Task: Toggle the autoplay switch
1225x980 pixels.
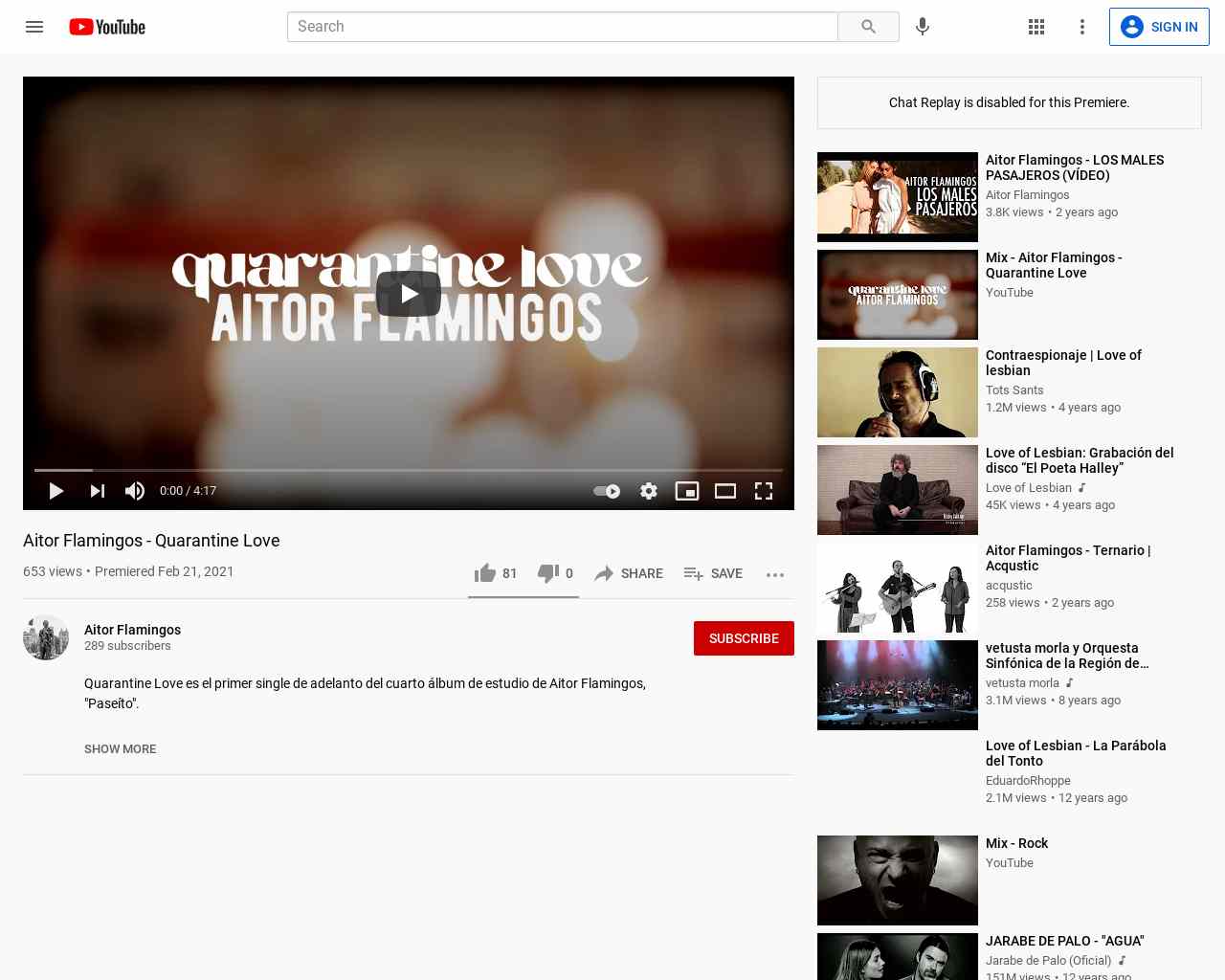Action: point(607,491)
